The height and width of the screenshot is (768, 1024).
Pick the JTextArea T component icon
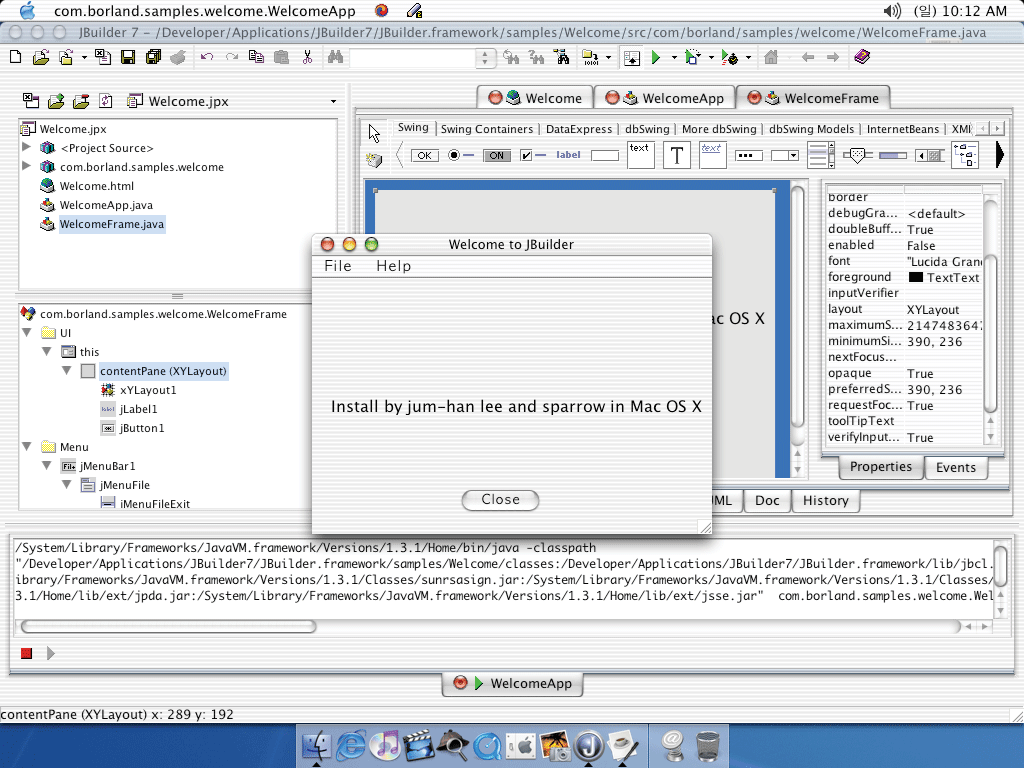[x=677, y=155]
